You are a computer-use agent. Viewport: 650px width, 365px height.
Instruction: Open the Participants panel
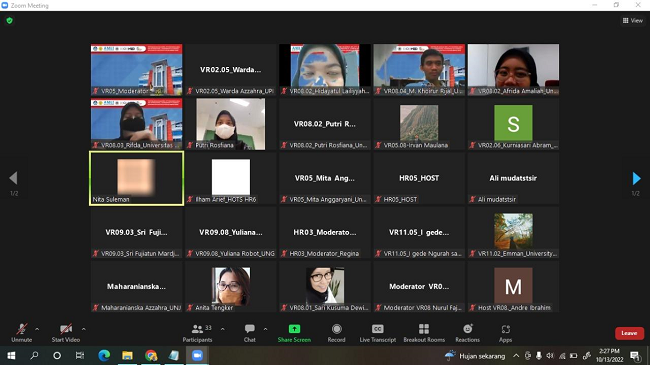pyautogui.click(x=197, y=333)
